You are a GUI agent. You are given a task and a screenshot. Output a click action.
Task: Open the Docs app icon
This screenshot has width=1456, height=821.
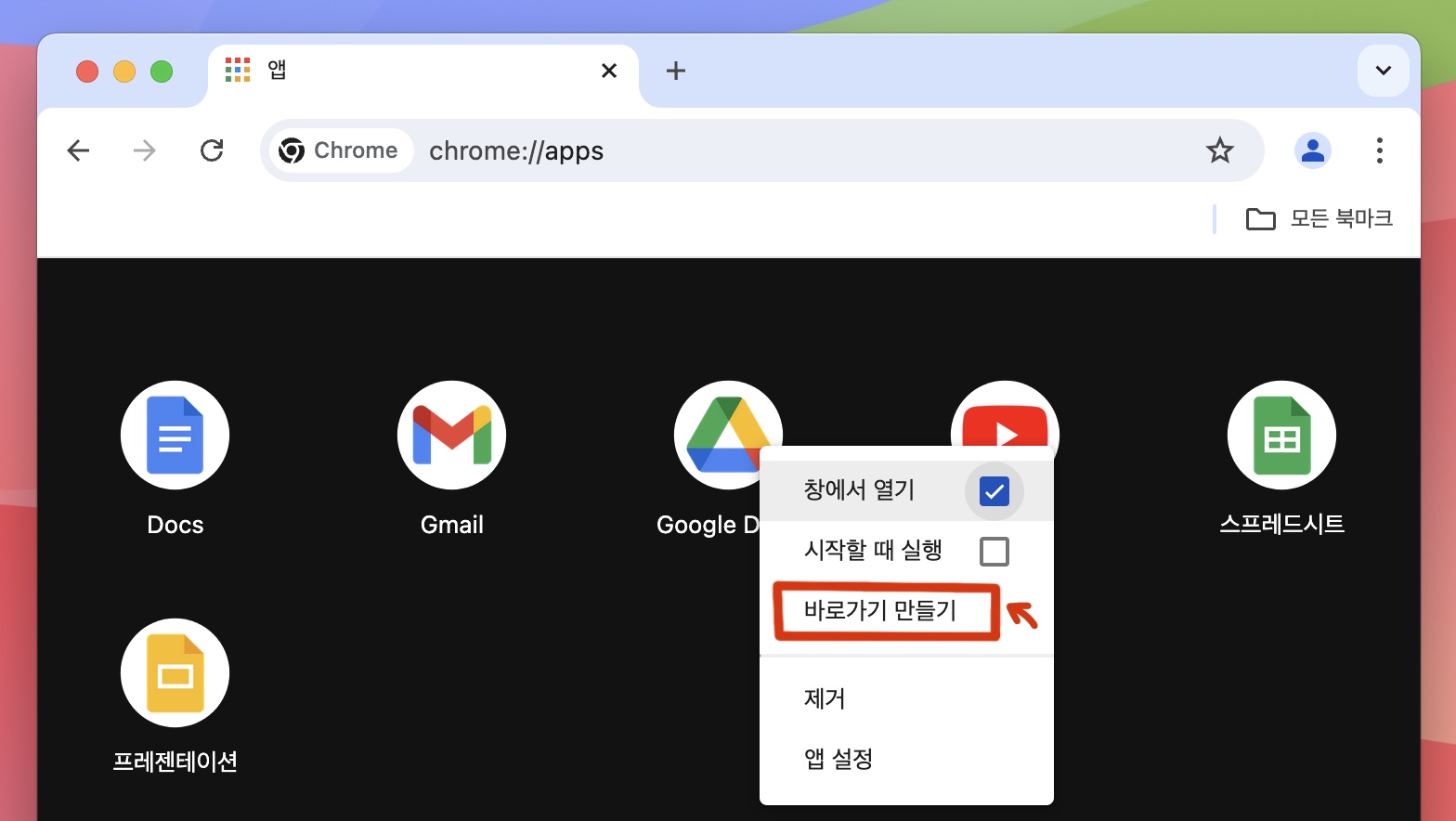pyautogui.click(x=175, y=435)
